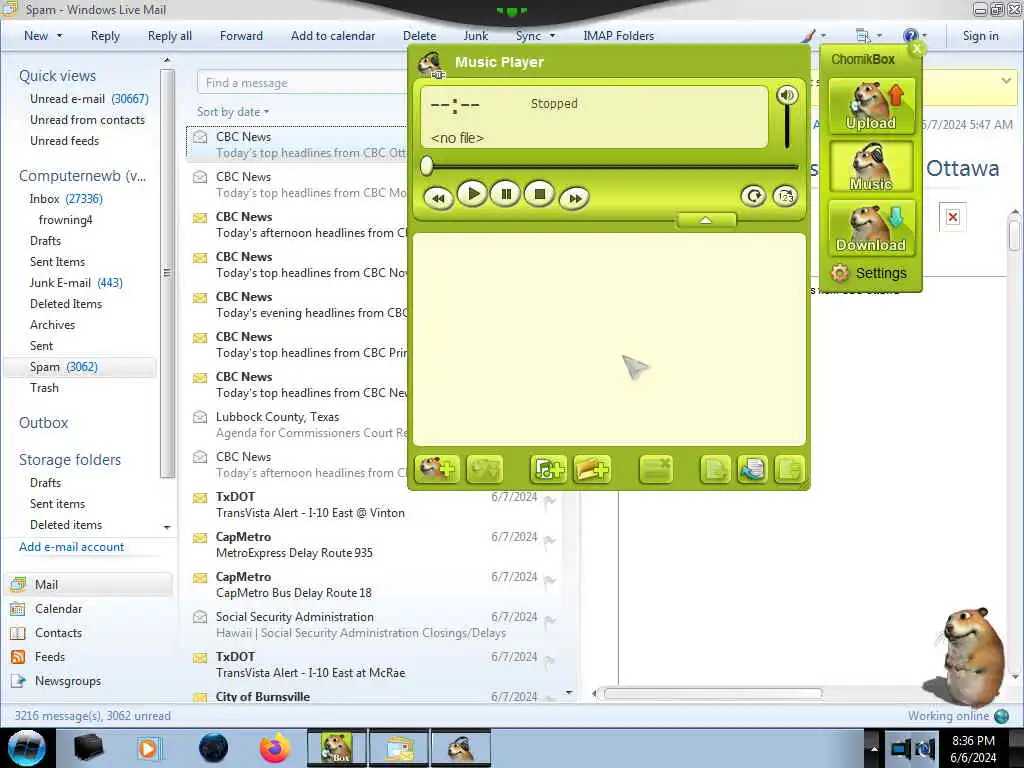Flag the Social Security Administration message
The height and width of the screenshot is (768, 1024).
pyautogui.click(x=549, y=620)
